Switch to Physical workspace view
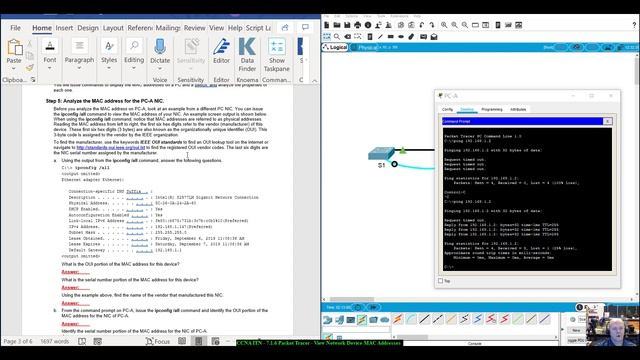 pos(367,47)
